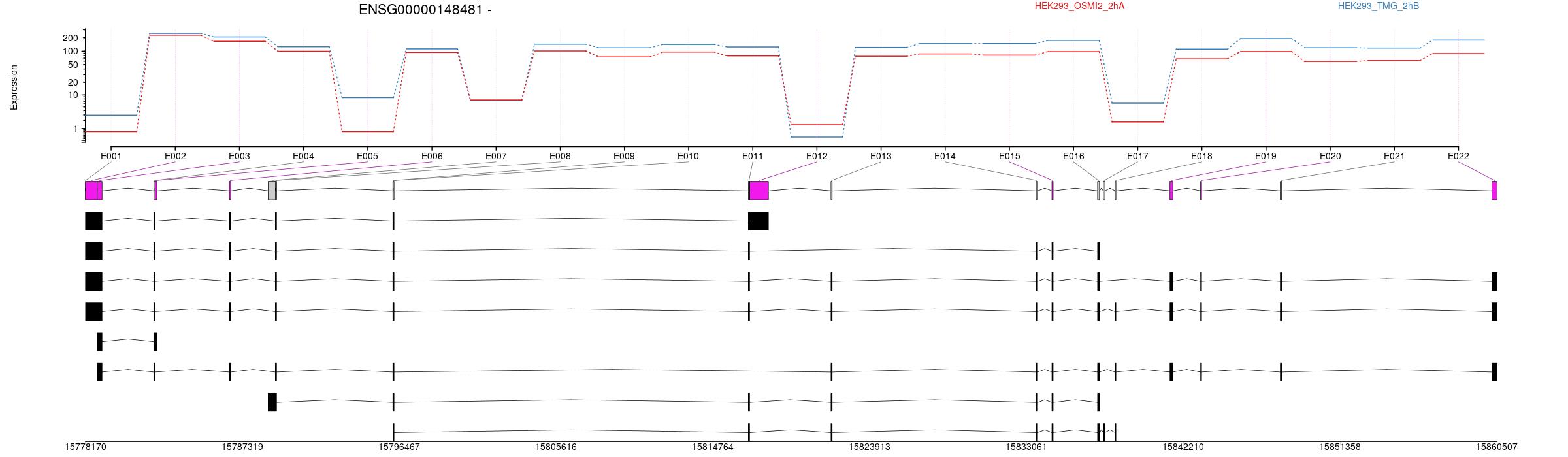
Task: Click the ENSG00000148481 gene title
Action: coord(425,10)
